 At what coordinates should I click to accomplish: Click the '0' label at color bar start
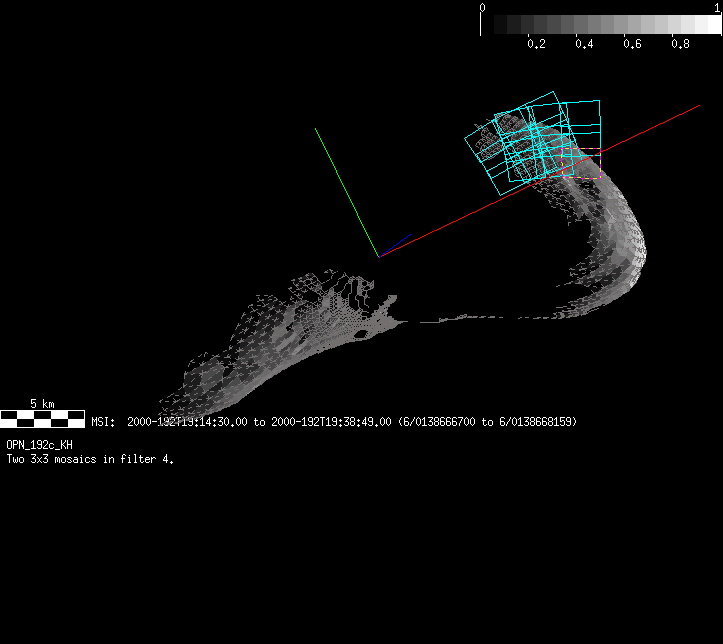pyautogui.click(x=482, y=7)
